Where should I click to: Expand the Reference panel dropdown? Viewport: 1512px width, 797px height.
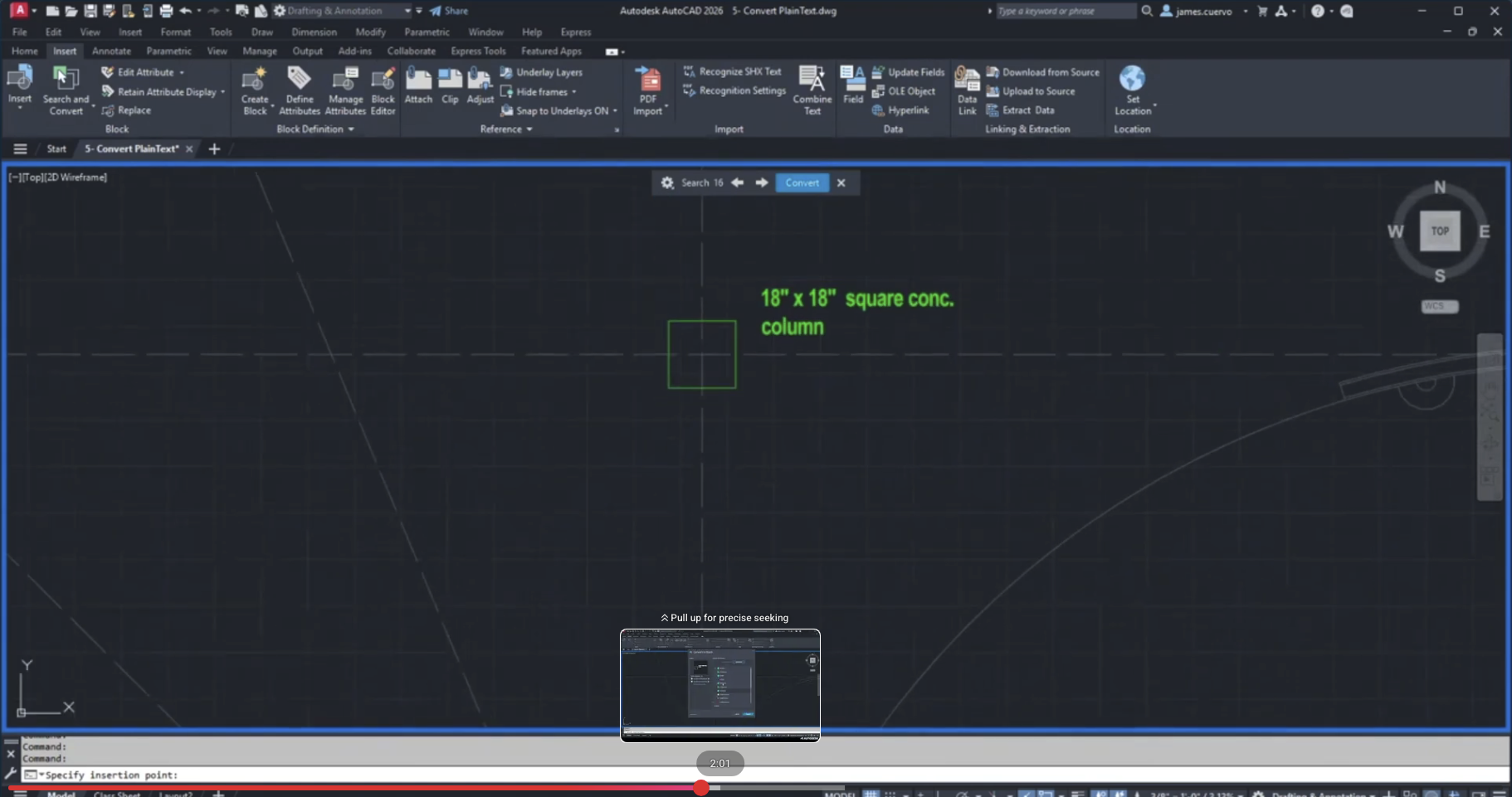[x=506, y=129]
